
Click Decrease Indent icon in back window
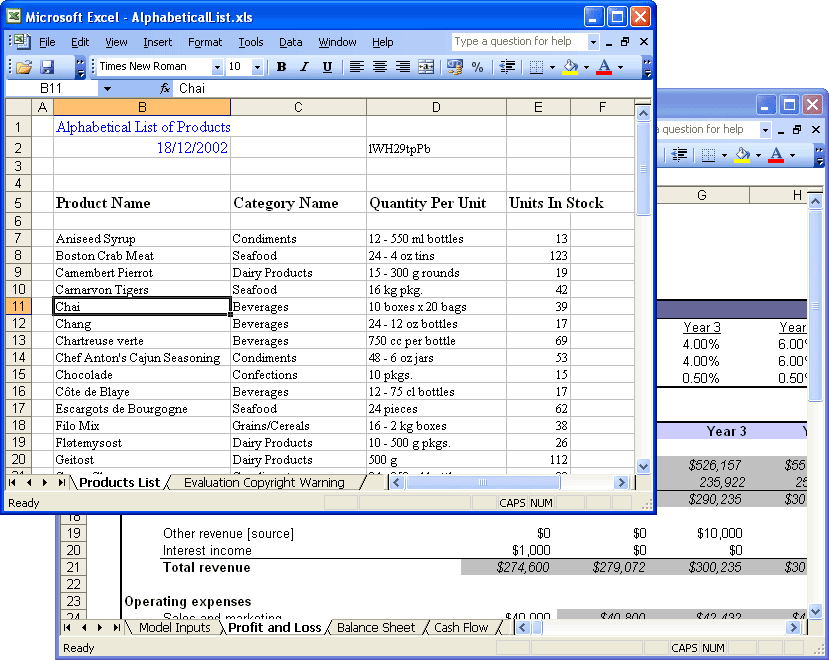[679, 154]
